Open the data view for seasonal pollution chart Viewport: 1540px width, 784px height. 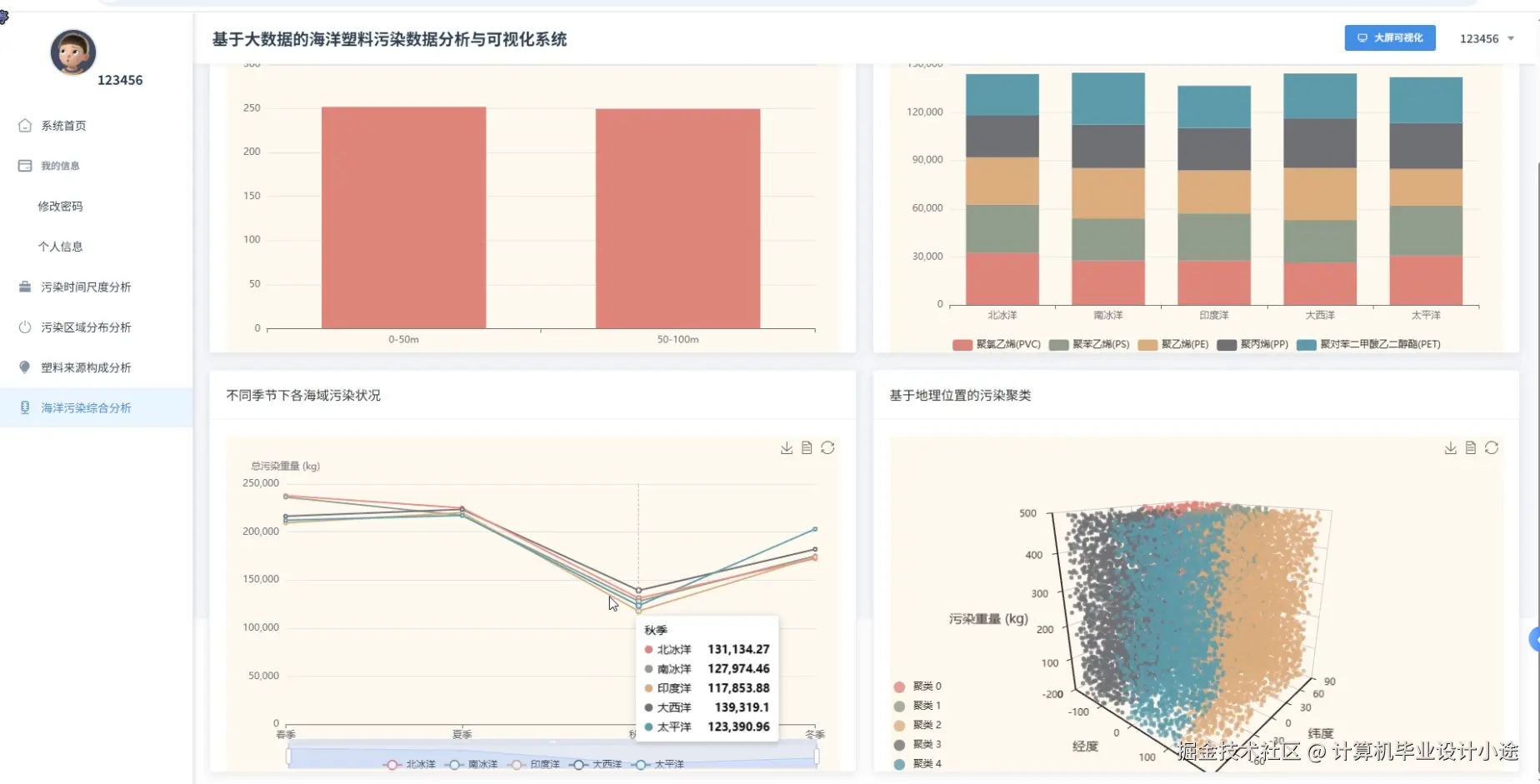(806, 447)
